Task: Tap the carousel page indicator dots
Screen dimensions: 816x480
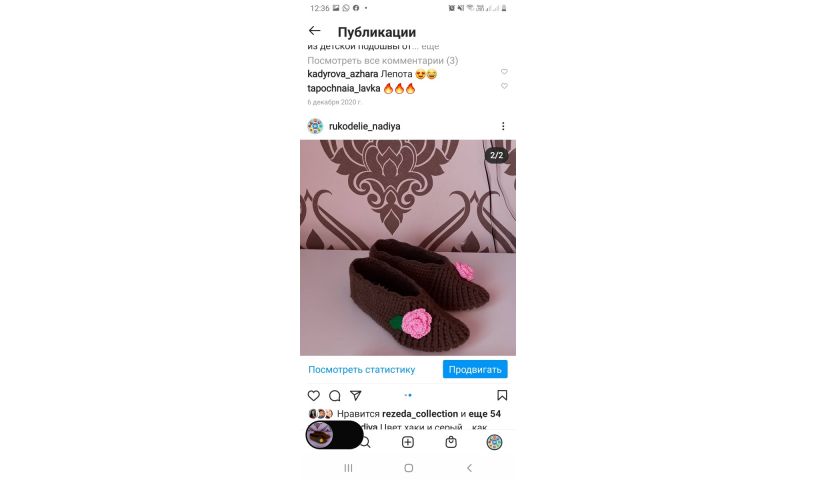Action: click(408, 395)
